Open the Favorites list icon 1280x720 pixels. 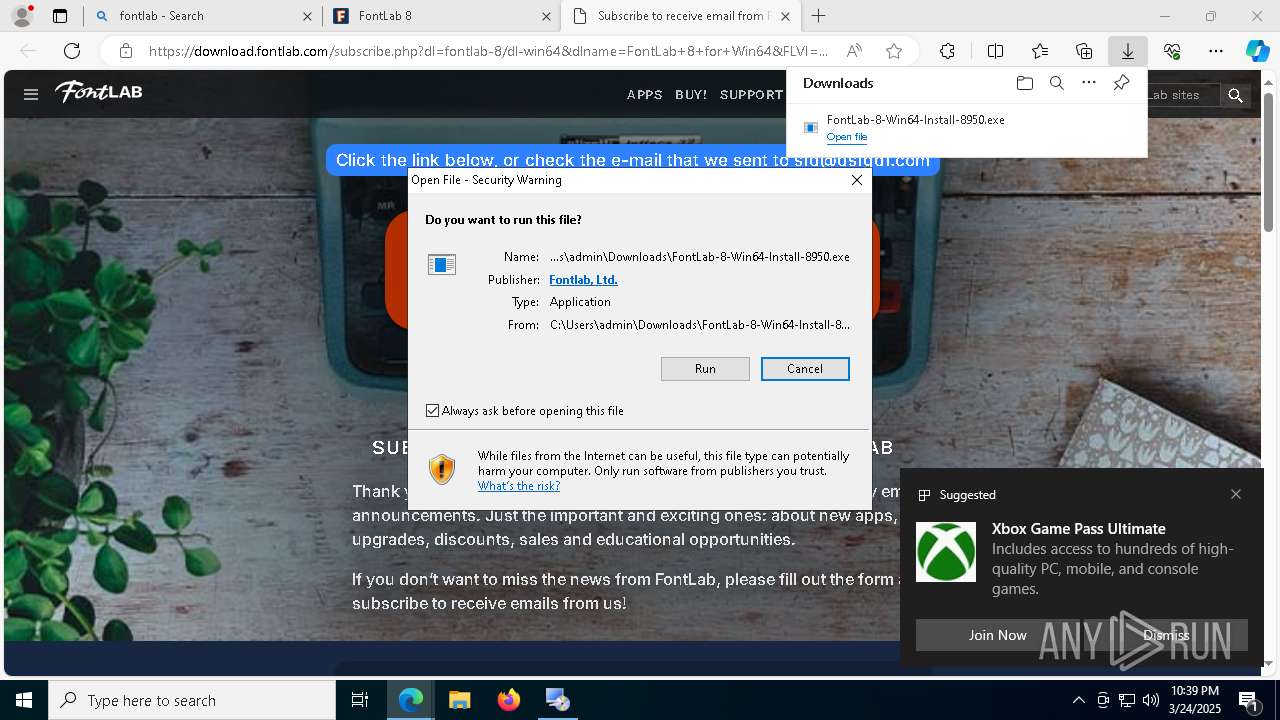tap(1040, 51)
